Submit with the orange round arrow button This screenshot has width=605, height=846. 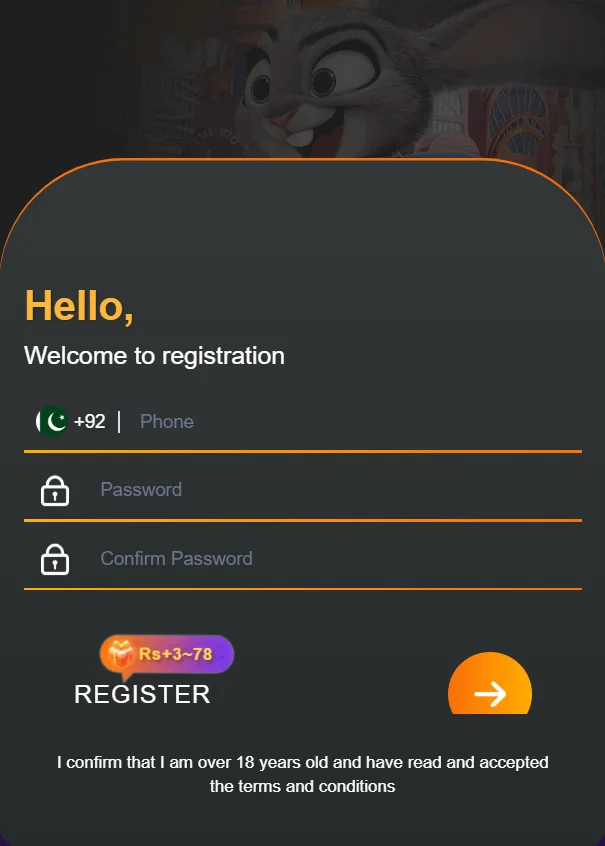click(x=490, y=683)
